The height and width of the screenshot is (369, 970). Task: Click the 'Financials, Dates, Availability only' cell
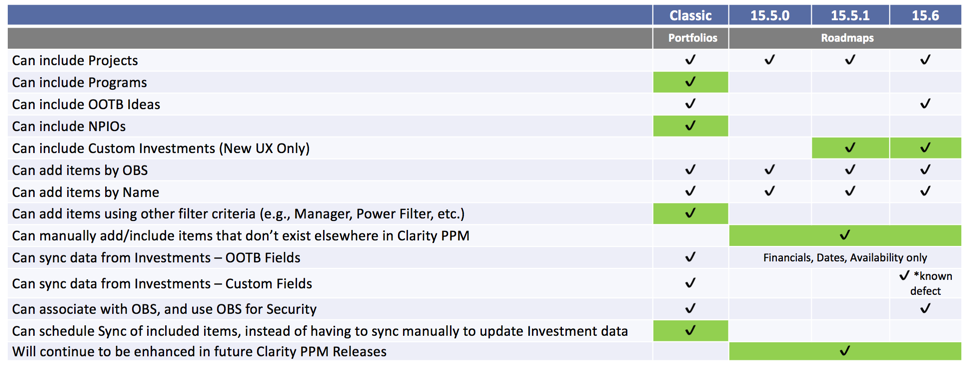845,257
